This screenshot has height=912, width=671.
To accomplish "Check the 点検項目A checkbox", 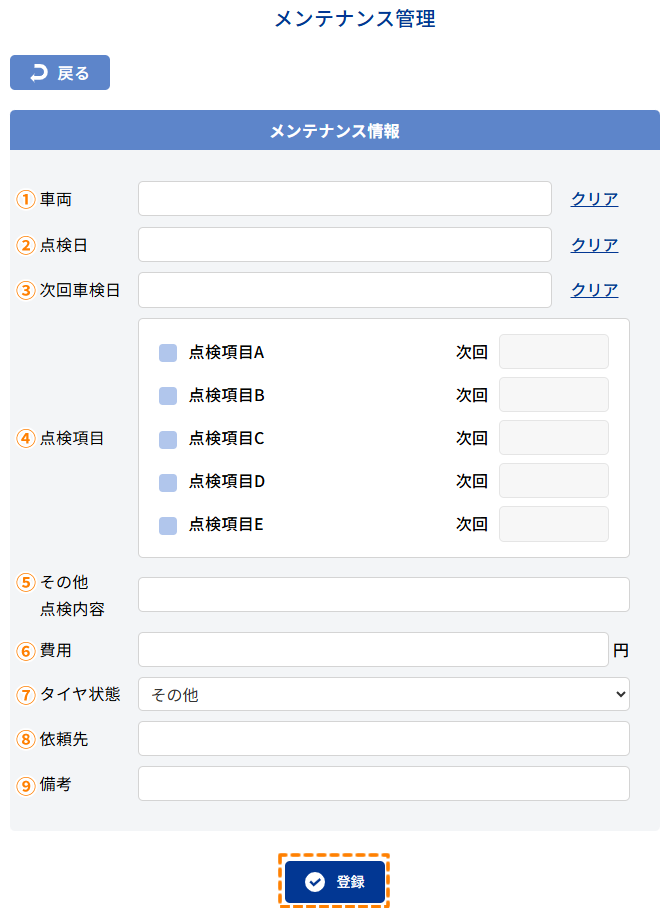I will [x=168, y=353].
